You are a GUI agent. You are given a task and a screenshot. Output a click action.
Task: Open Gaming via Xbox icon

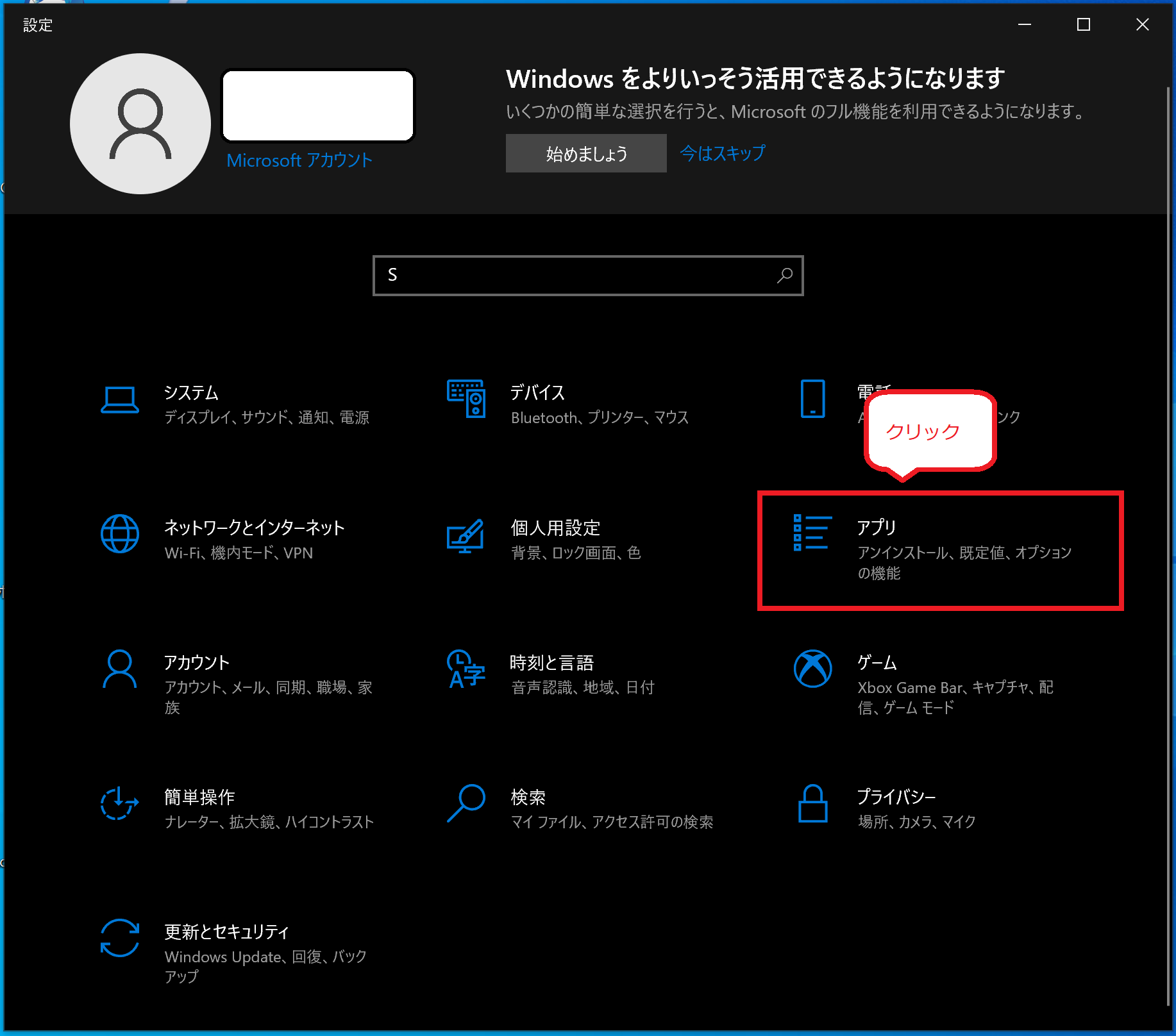(812, 669)
